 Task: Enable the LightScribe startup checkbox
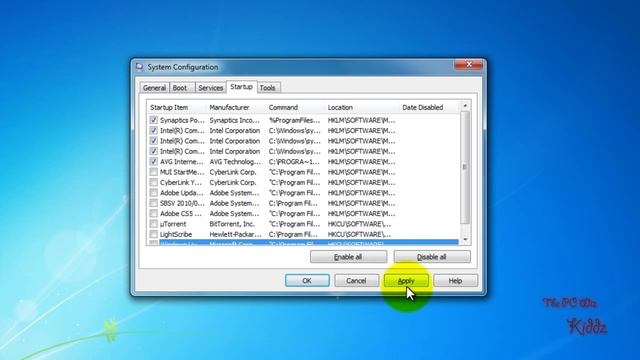[153, 234]
